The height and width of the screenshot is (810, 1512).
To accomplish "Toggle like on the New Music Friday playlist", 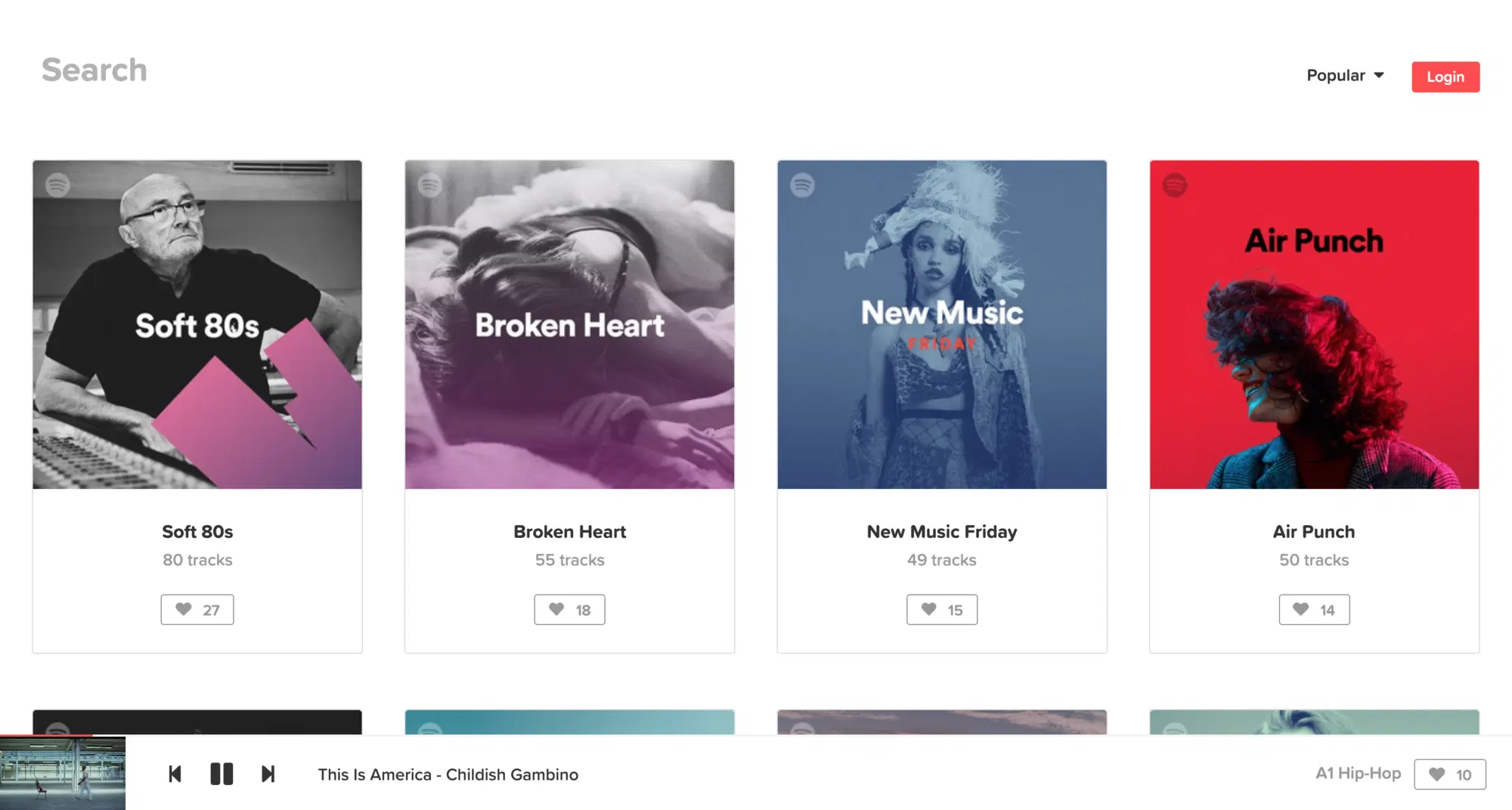I will click(x=941, y=609).
